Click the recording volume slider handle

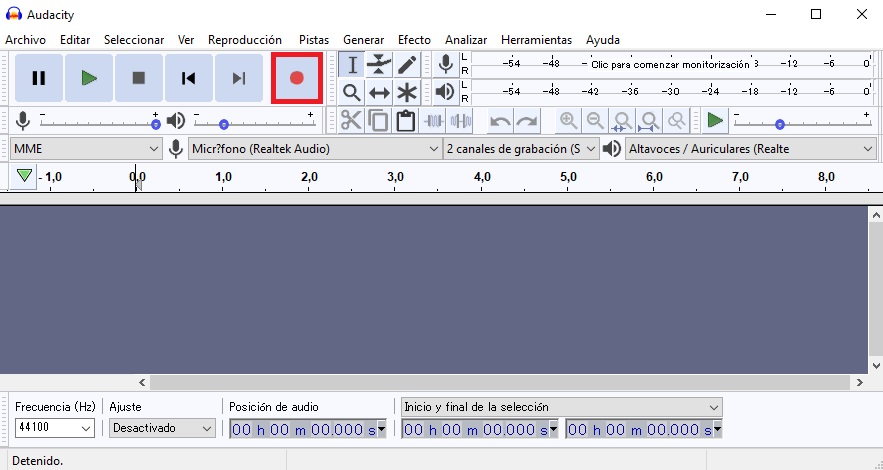point(156,124)
